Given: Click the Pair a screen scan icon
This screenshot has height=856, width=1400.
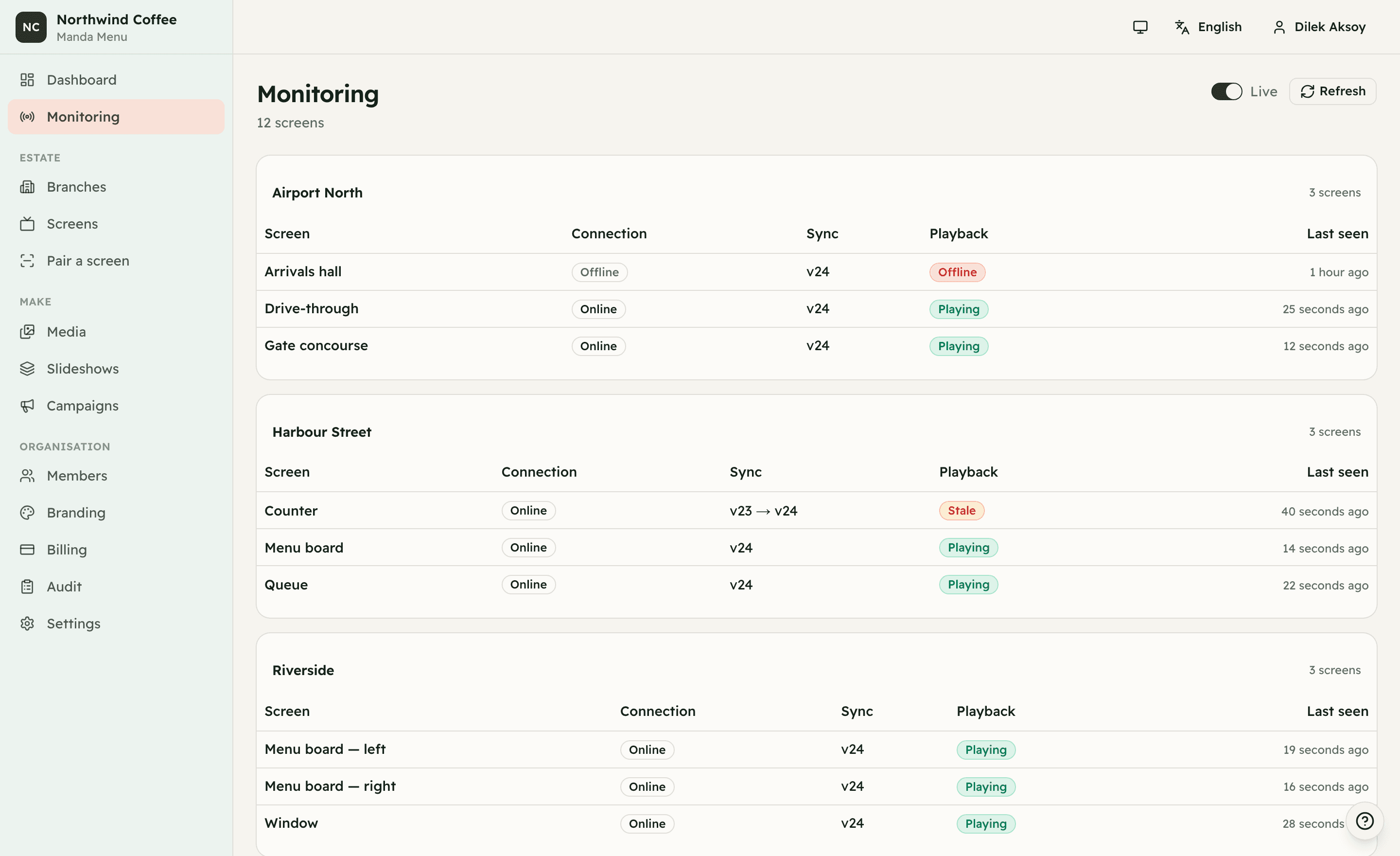Looking at the screenshot, I should click(27, 261).
